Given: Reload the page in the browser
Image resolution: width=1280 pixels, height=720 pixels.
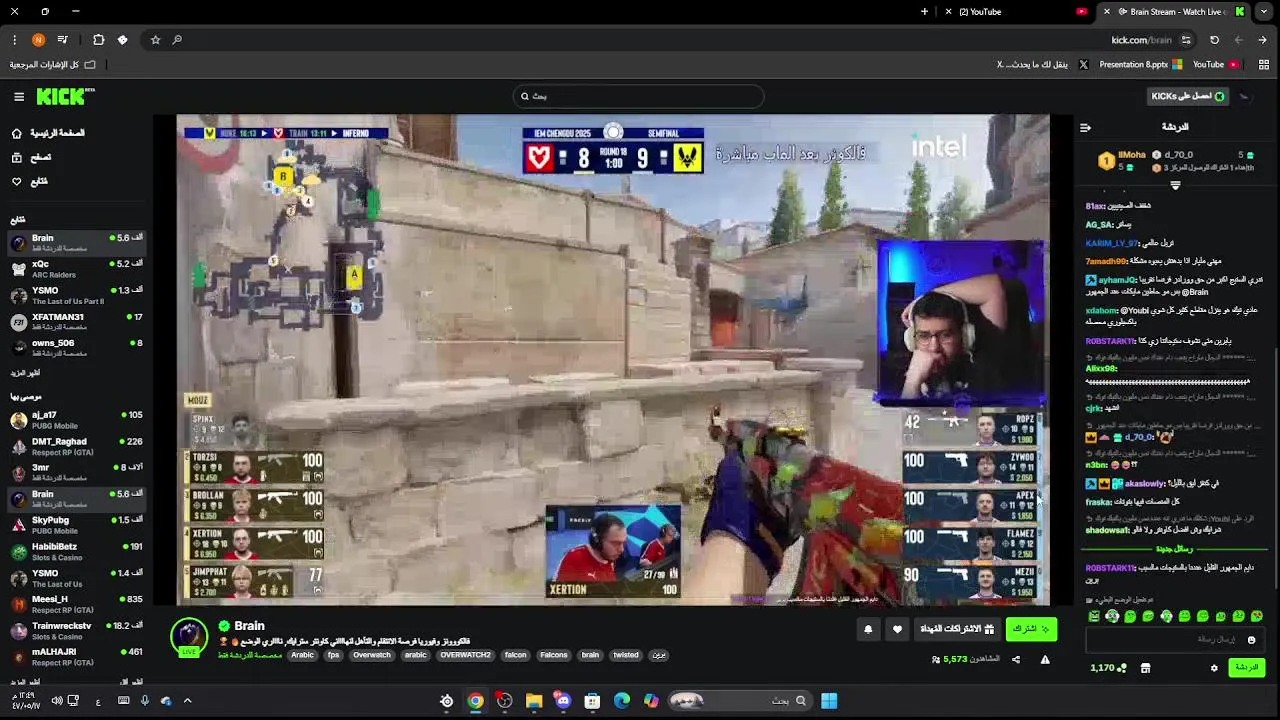Looking at the screenshot, I should tap(1214, 40).
